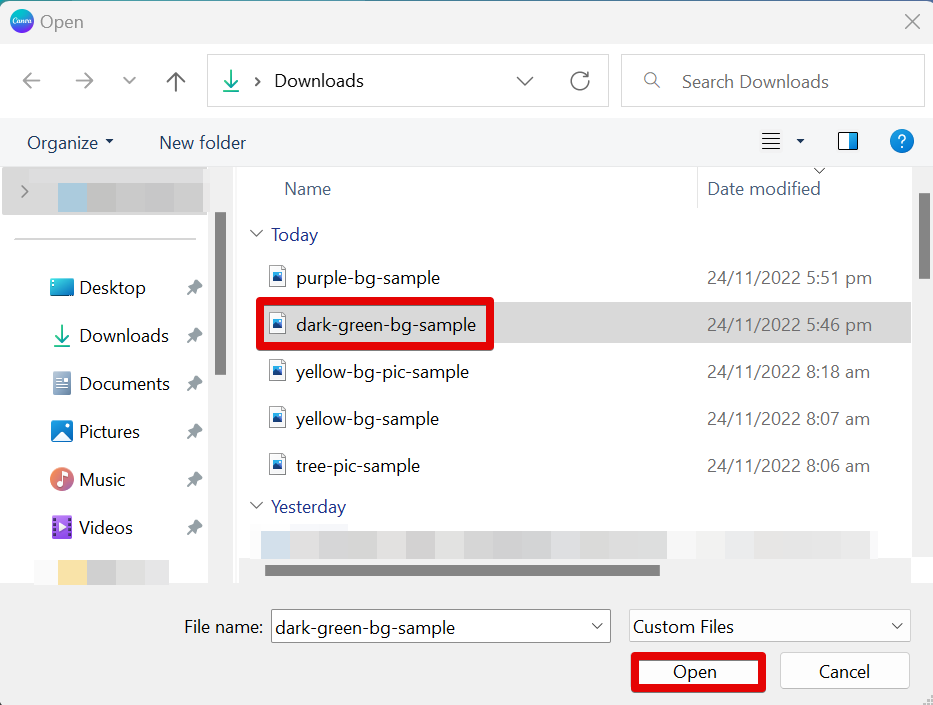
Task: Collapse the Yesterday group
Action: pos(255,507)
